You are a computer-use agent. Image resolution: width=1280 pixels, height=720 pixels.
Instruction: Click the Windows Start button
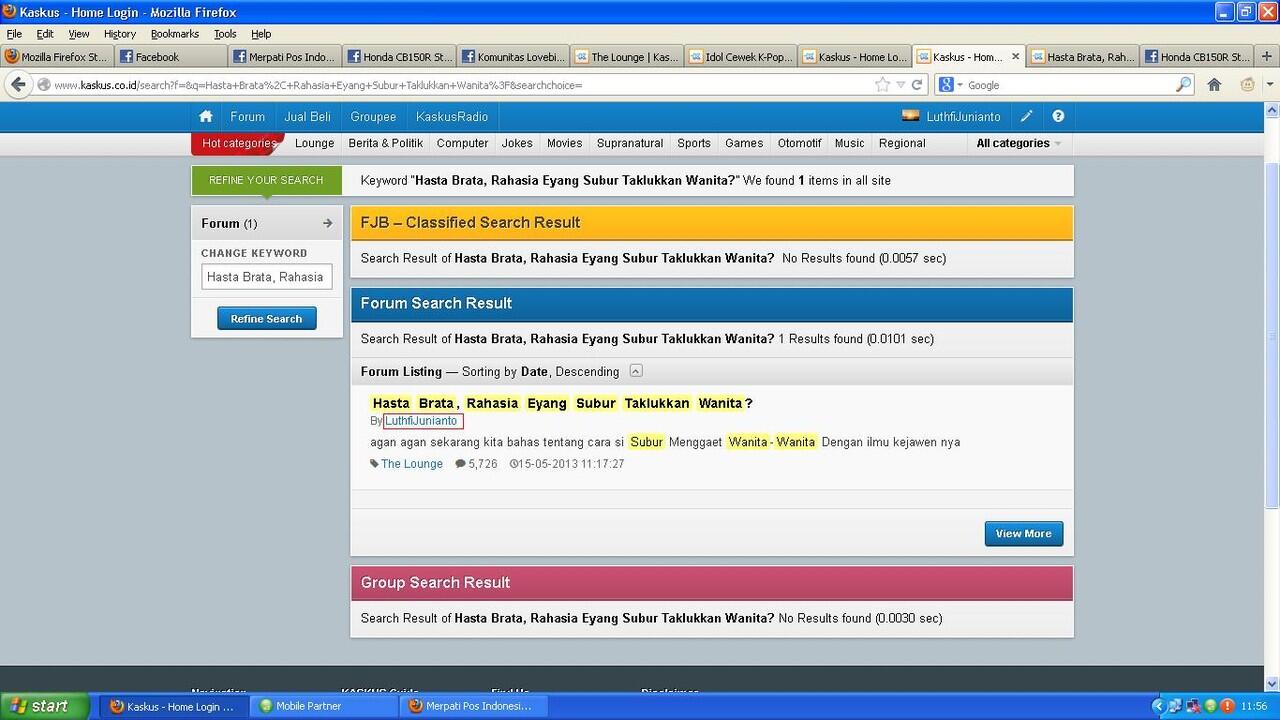pyautogui.click(x=45, y=706)
